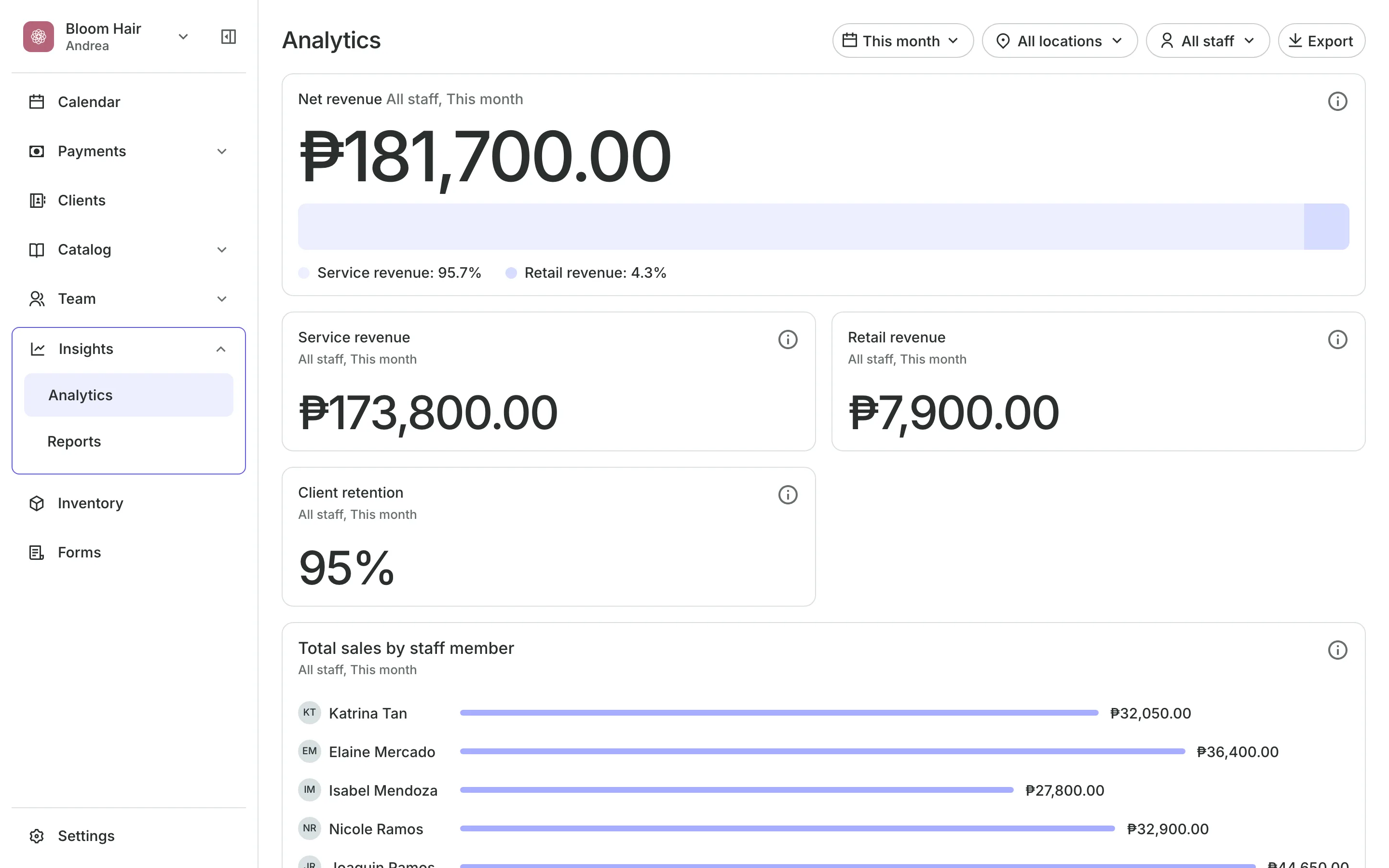Click the Calendar icon in sidebar
The image size is (1389, 868).
(37, 102)
